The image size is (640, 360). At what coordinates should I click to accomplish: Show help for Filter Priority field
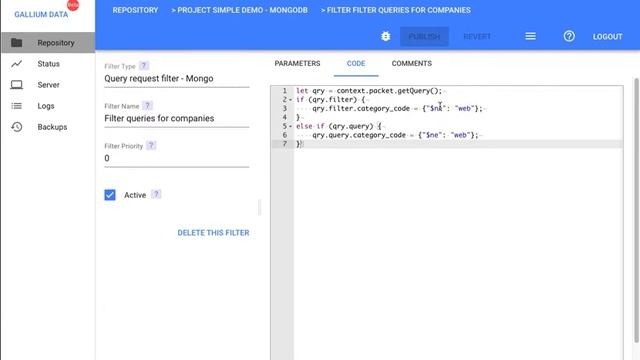(151, 146)
